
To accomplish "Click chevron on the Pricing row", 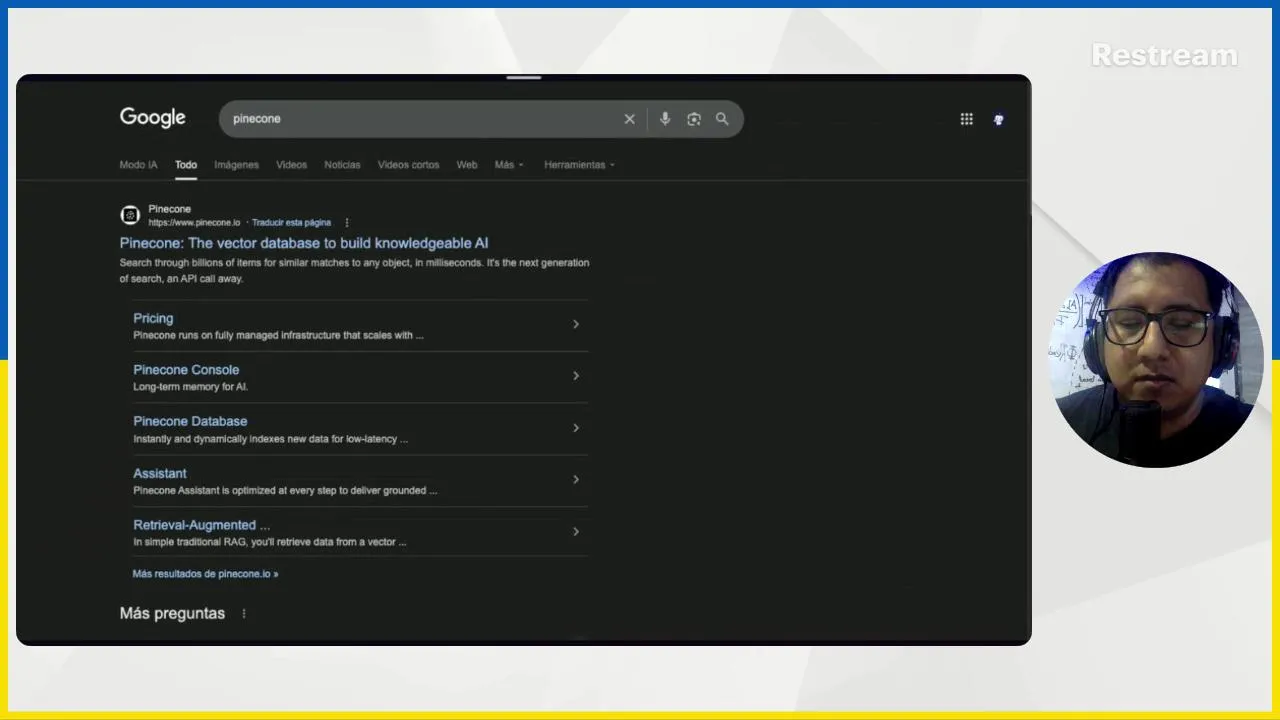I will 576,324.
